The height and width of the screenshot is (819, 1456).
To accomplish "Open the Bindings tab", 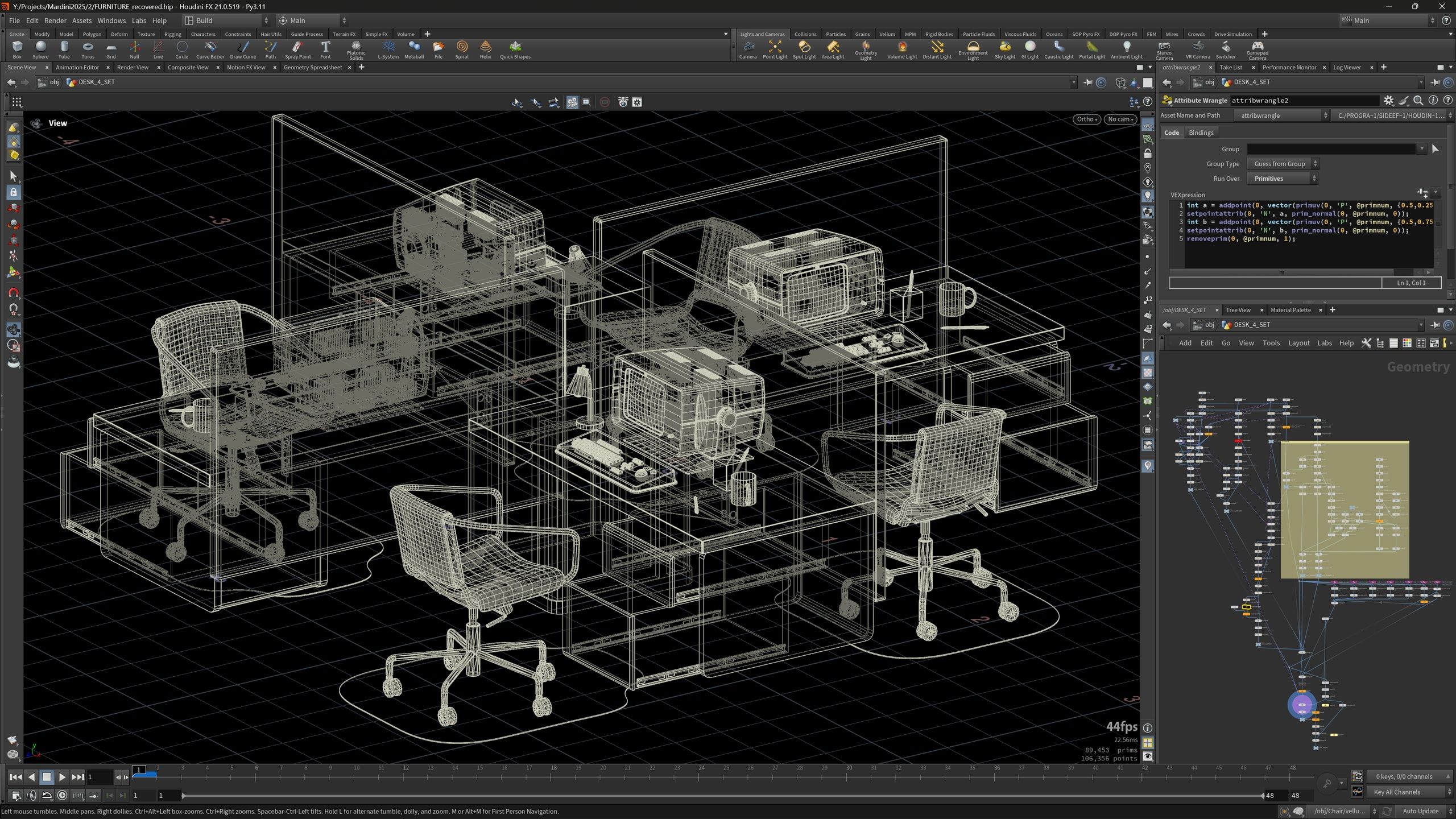I will tap(1201, 133).
